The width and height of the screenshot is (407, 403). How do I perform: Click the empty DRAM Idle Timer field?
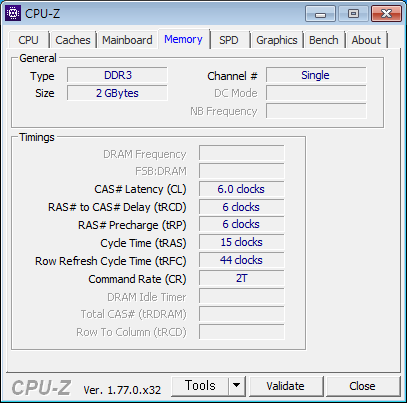tap(242, 296)
